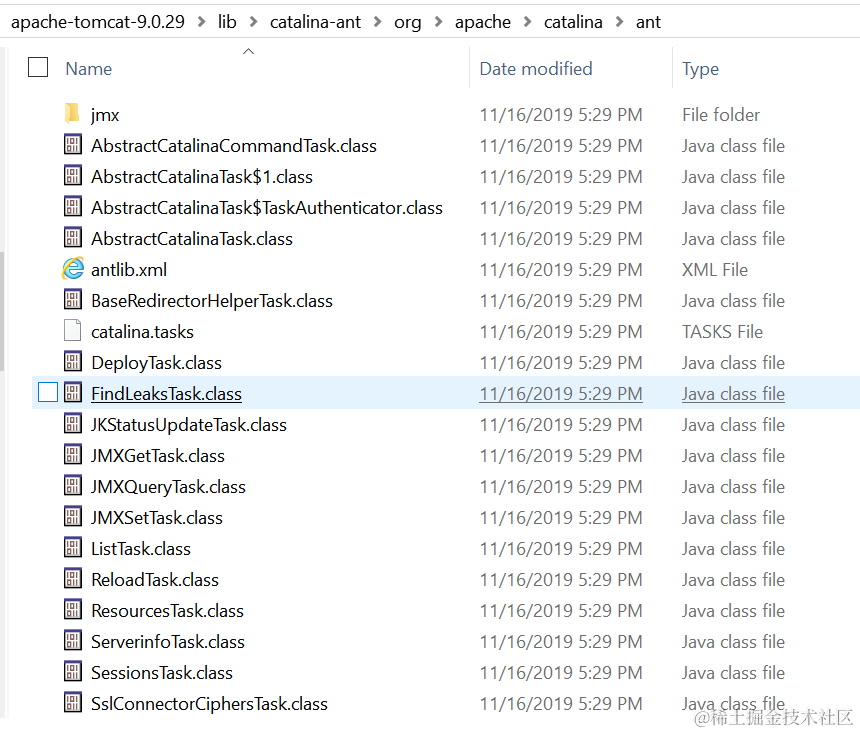Expand chevron after lib in breadcrumb
The image size is (860, 734).
click(253, 22)
